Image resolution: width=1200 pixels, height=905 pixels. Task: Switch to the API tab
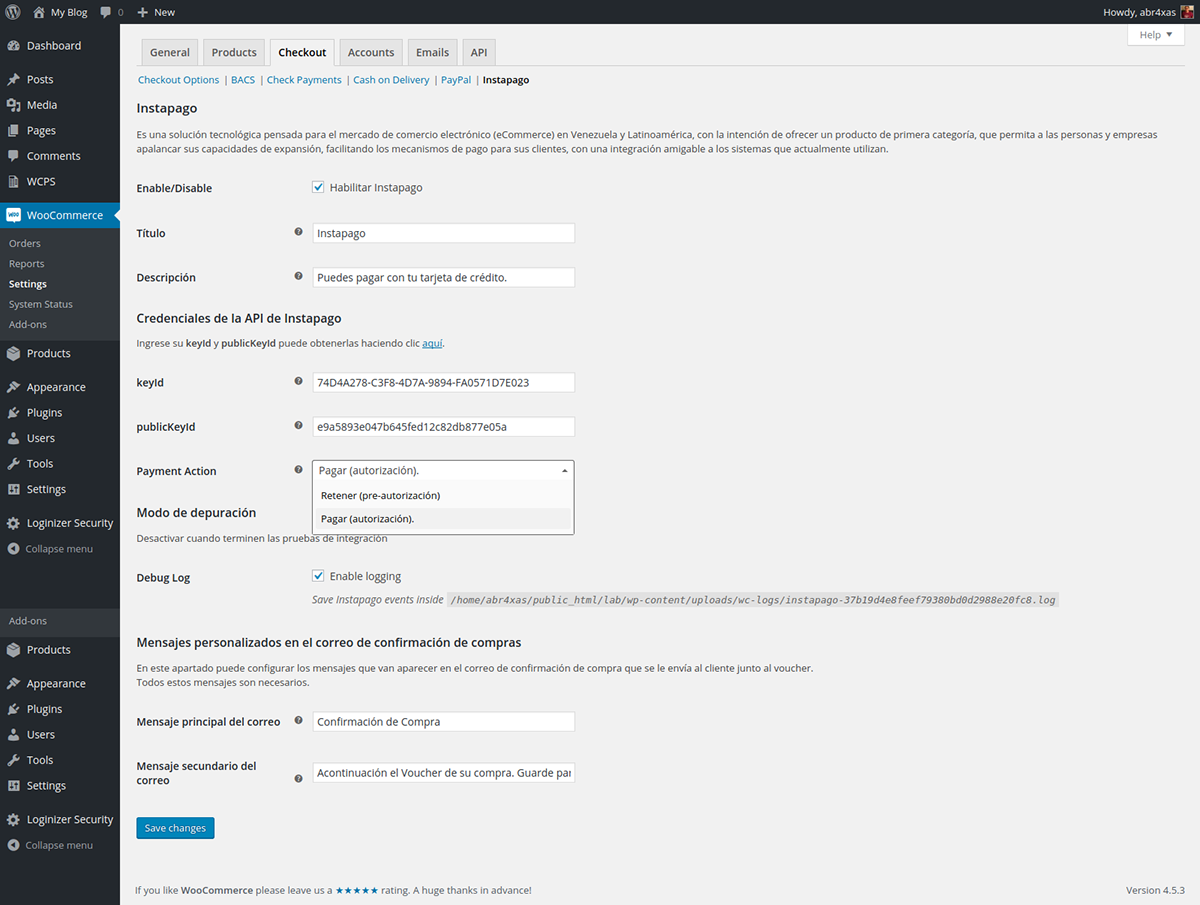coord(479,53)
